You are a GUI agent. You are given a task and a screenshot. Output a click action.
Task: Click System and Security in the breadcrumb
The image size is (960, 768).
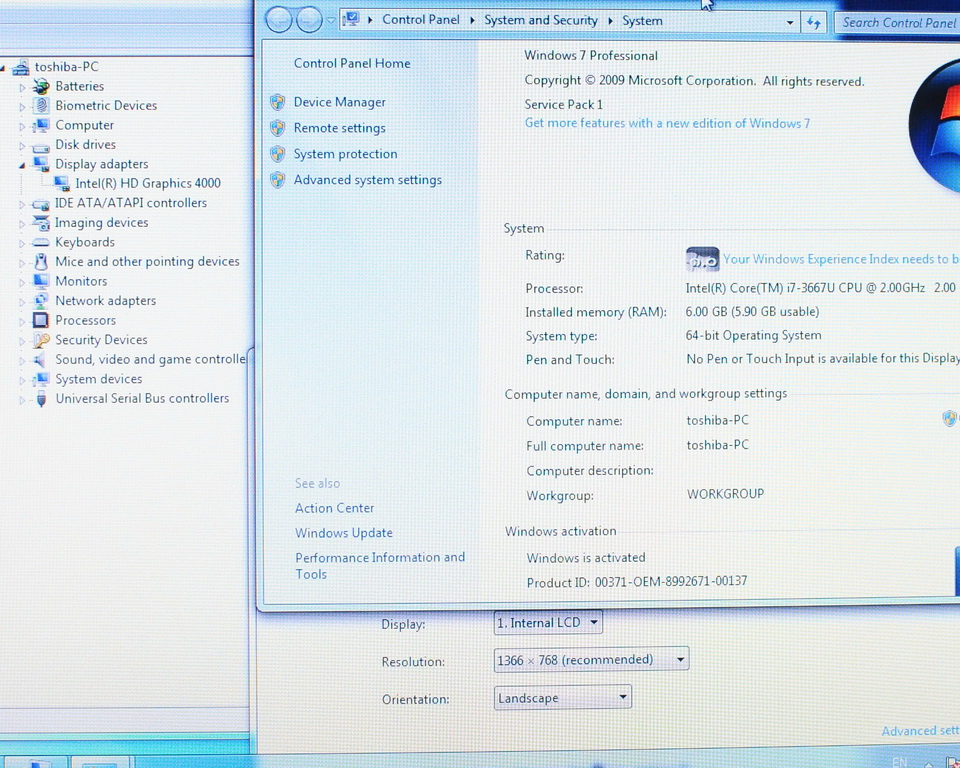[x=541, y=20]
